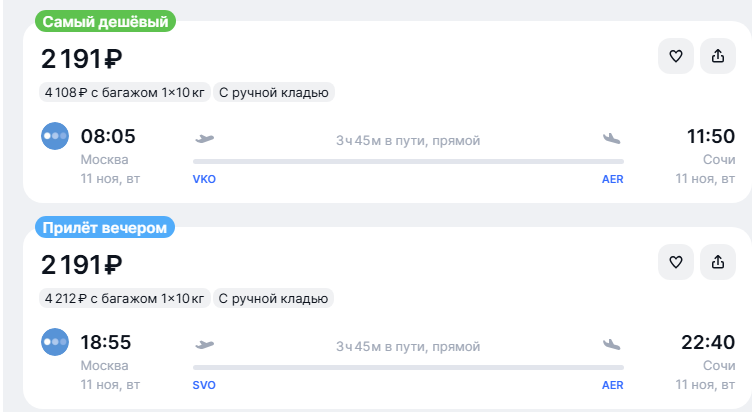The height and width of the screenshot is (412, 752).
Task: Add the 18:55 flight to favorites
Action: 675,262
